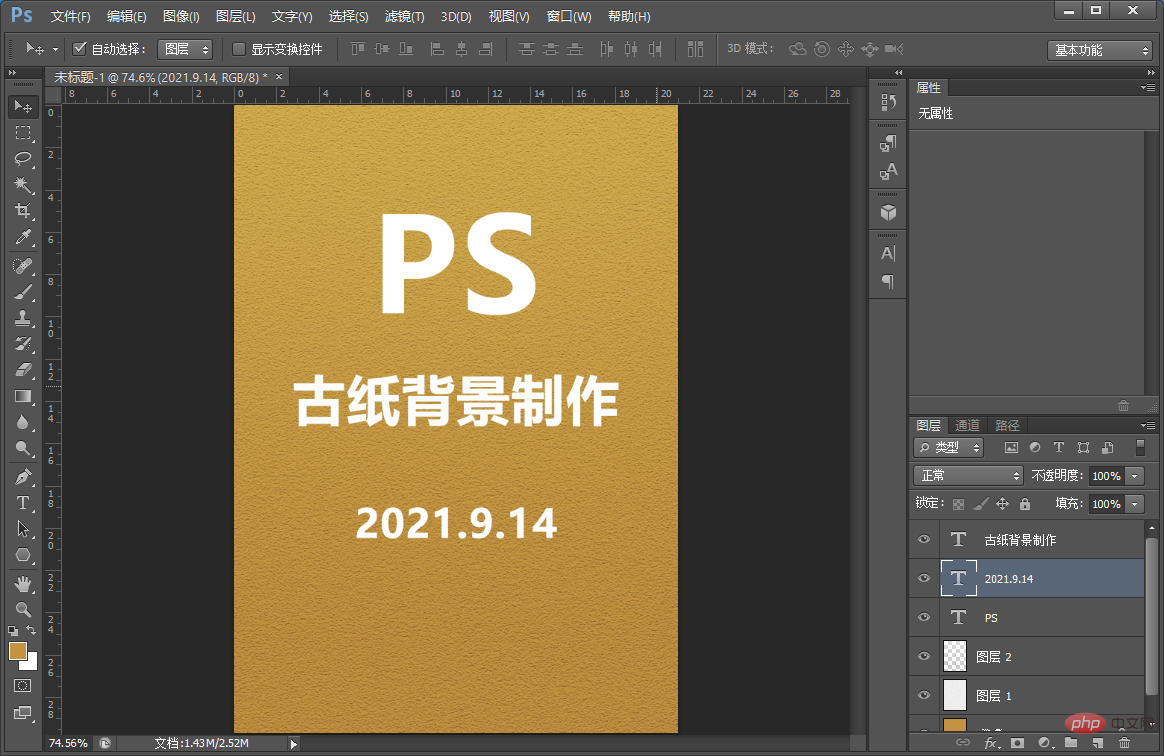Viewport: 1164px width, 756px height.
Task: Select the Brush tool
Action: (x=23, y=292)
